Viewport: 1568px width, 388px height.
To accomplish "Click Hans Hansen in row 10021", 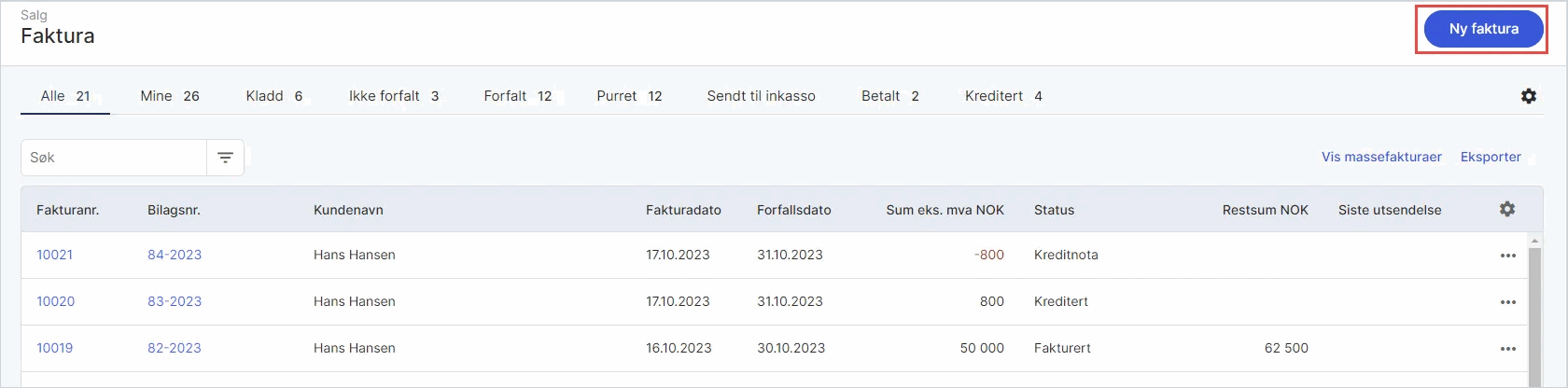I will point(355,255).
